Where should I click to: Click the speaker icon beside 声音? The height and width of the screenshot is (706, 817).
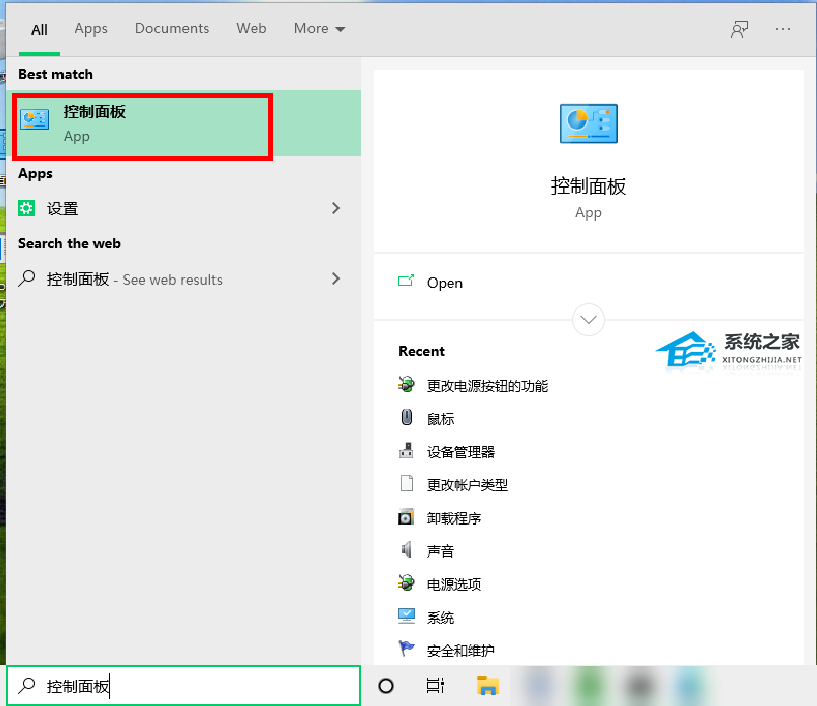(x=406, y=549)
